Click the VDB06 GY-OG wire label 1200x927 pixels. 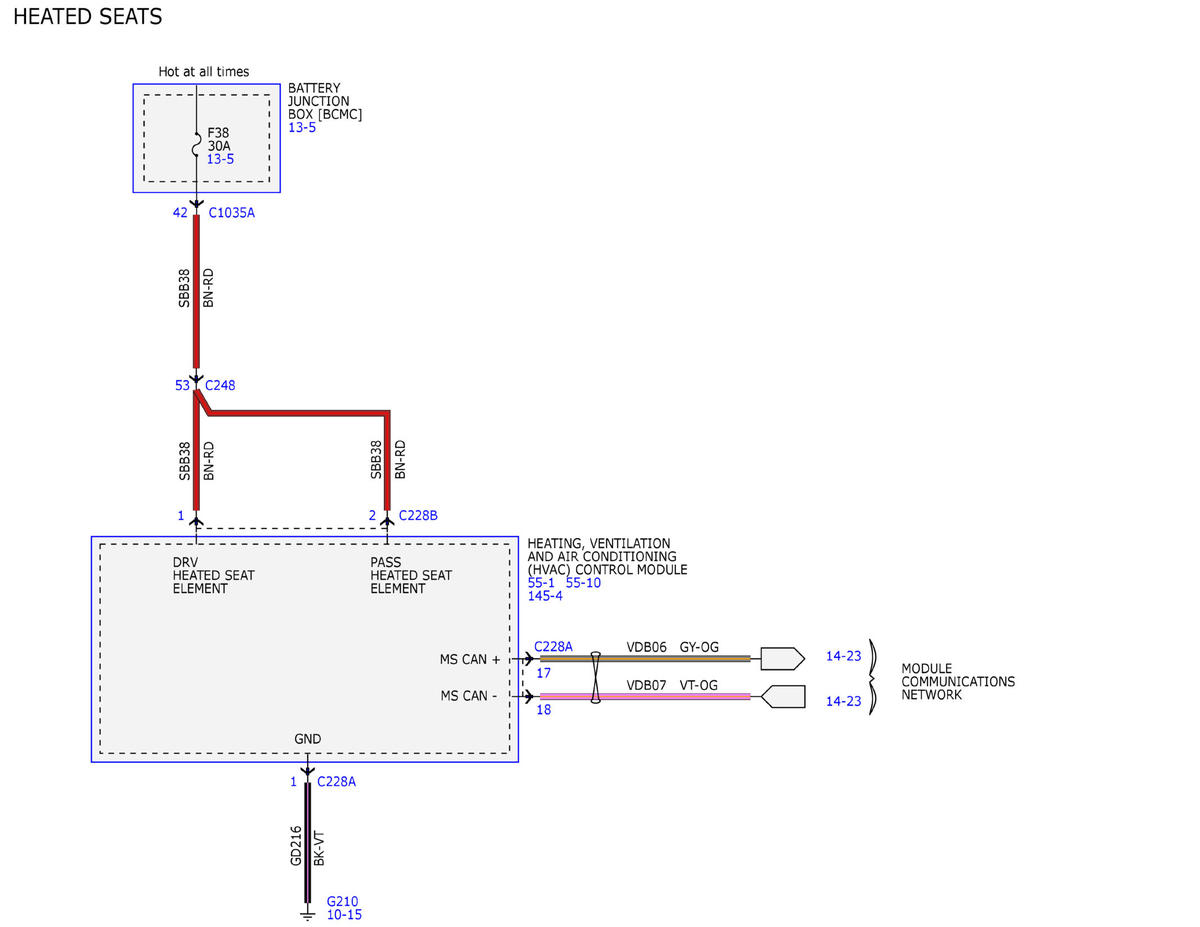(672, 647)
